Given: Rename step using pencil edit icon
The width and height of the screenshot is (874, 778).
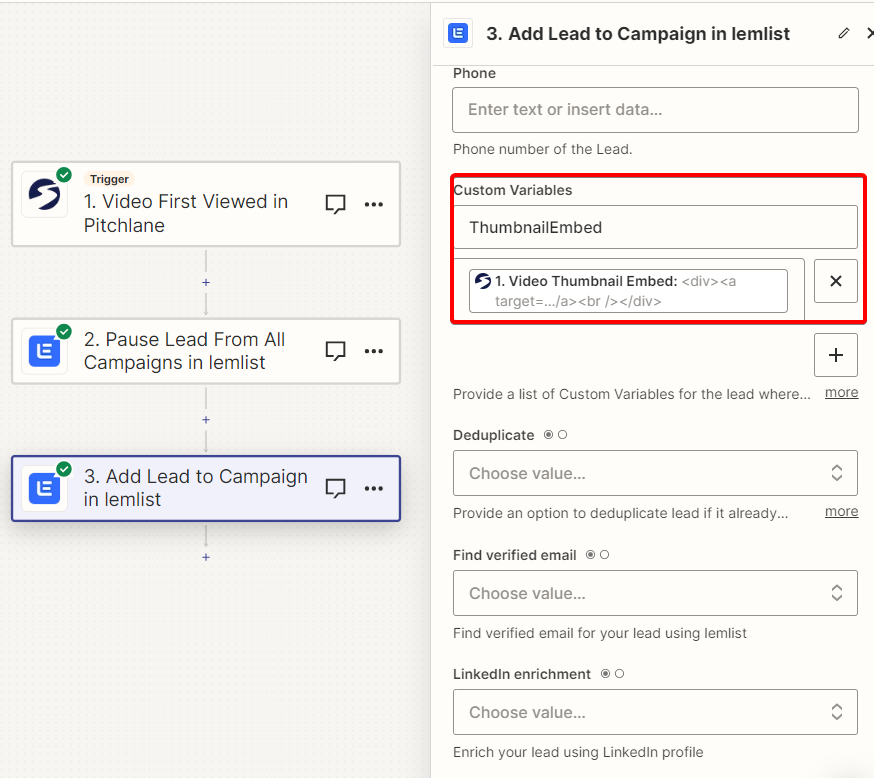Looking at the screenshot, I should tap(844, 33).
